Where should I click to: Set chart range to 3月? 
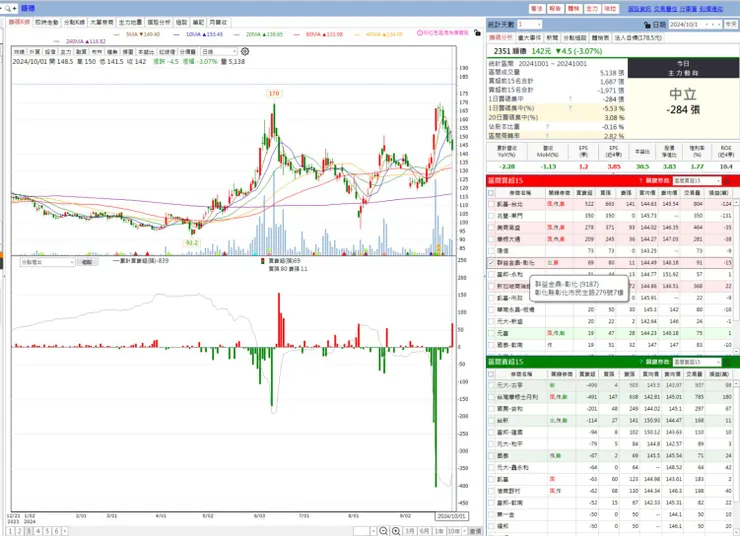410,531
